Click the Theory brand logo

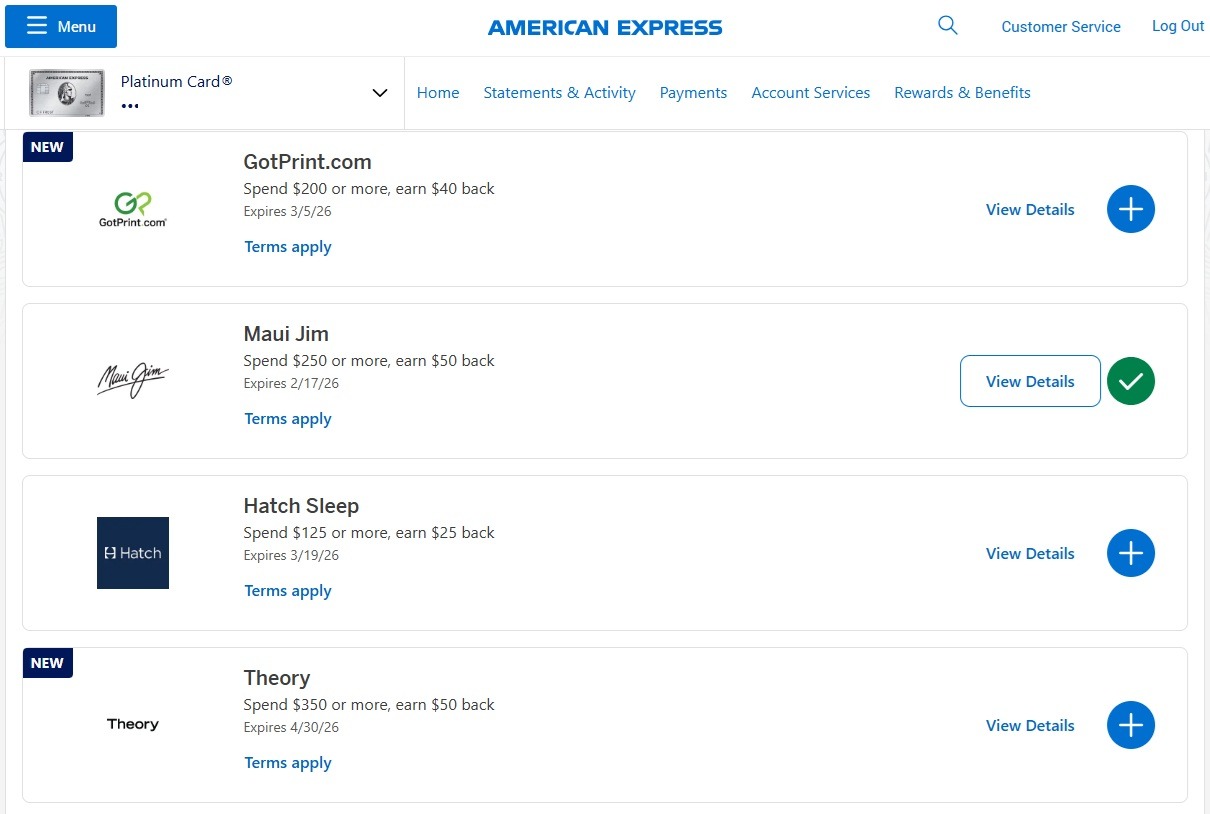pos(133,724)
